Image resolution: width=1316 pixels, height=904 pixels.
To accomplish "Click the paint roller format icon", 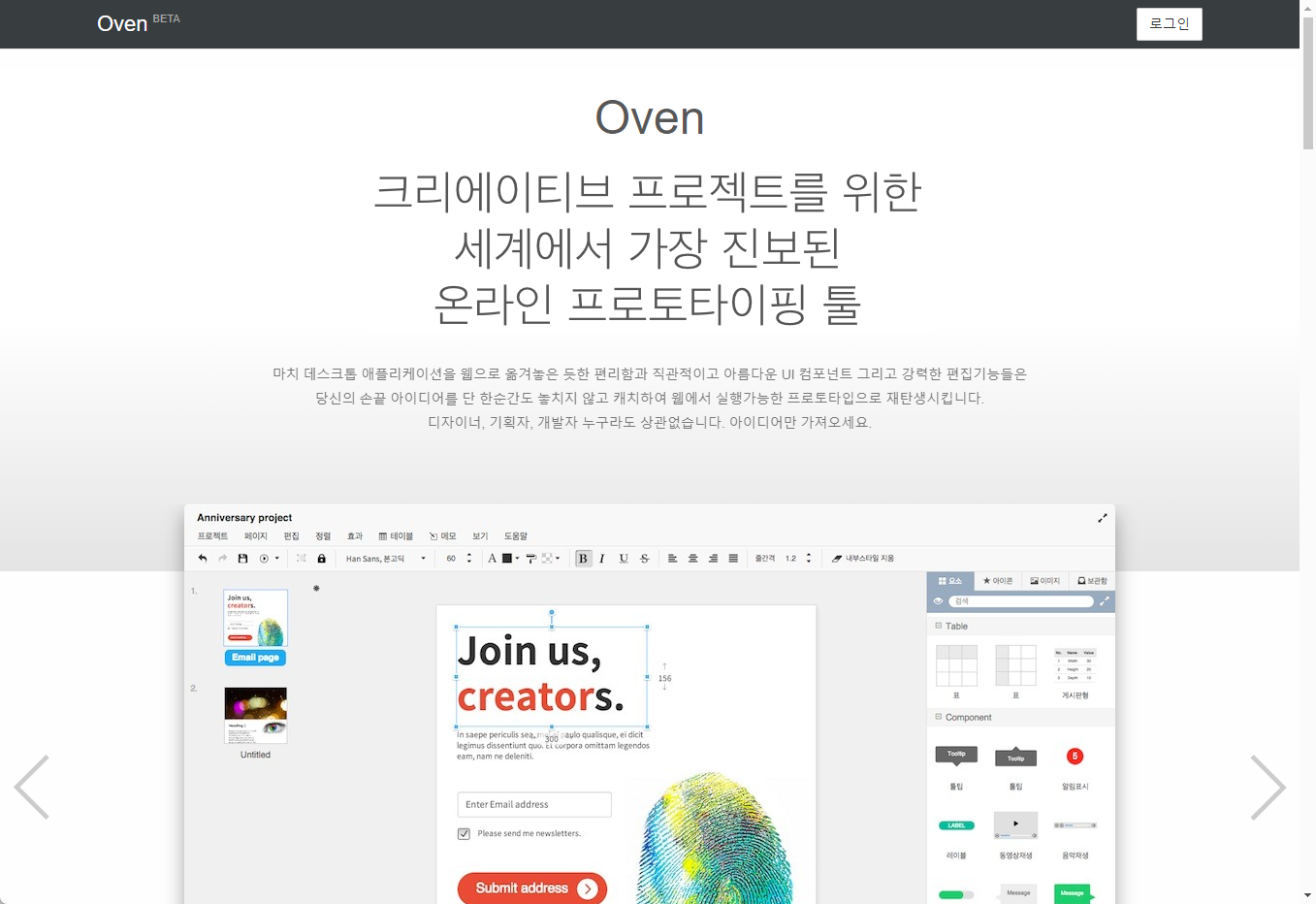I will point(531,559).
